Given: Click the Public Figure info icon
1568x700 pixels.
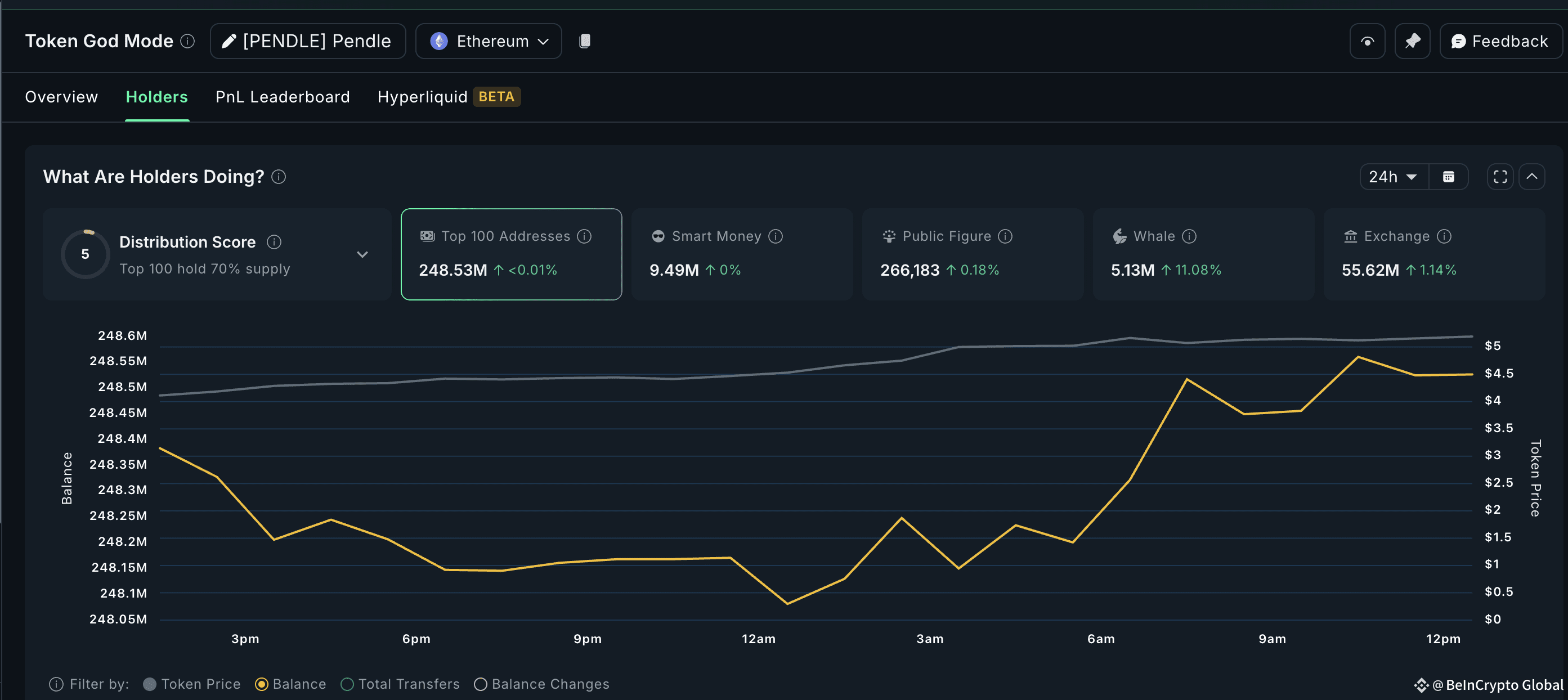Looking at the screenshot, I should [1006, 236].
